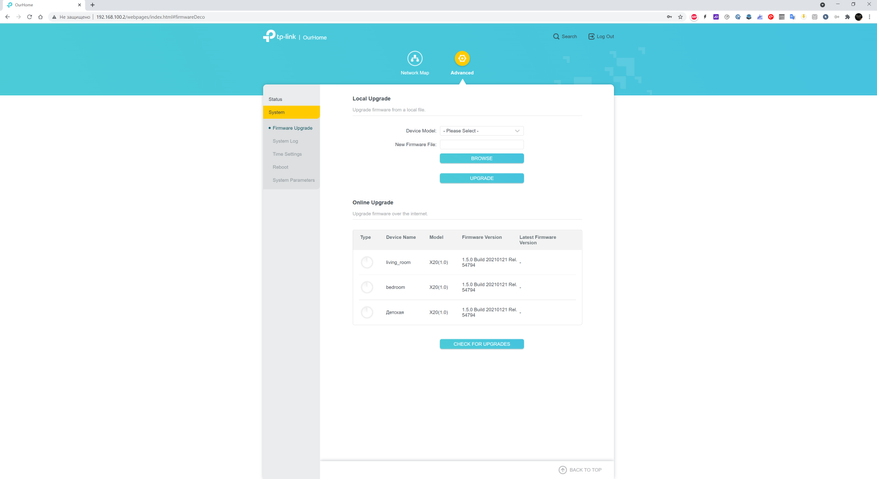
Task: Click the living_room device type icon
Action: (x=367, y=262)
